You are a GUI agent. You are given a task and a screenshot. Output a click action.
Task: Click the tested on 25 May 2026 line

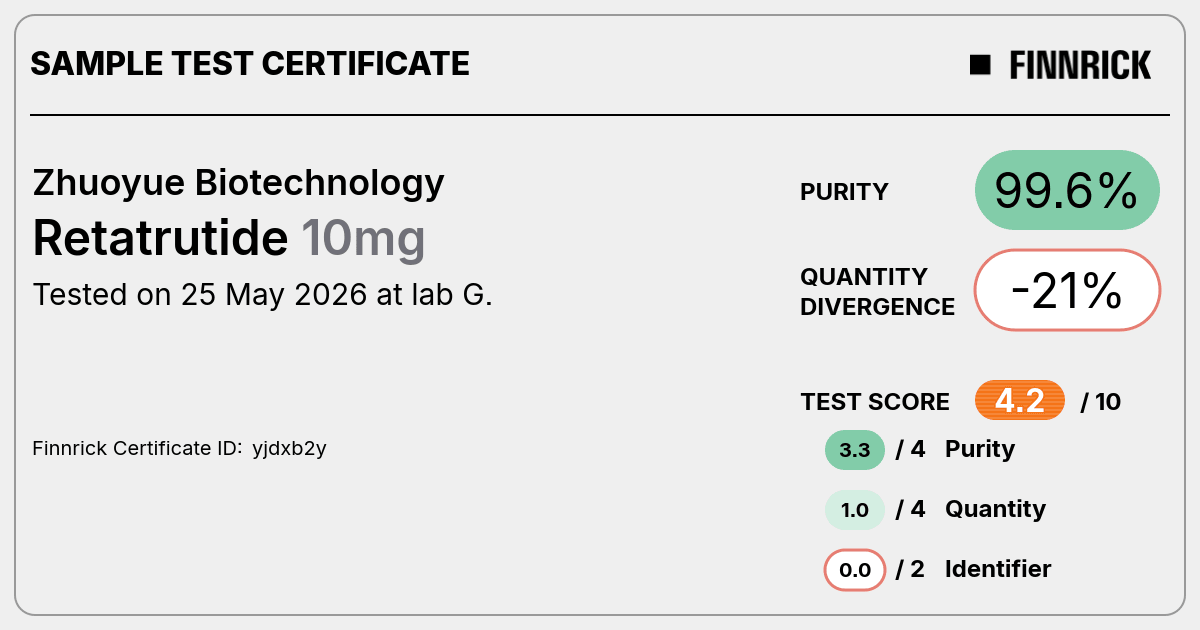[263, 295]
